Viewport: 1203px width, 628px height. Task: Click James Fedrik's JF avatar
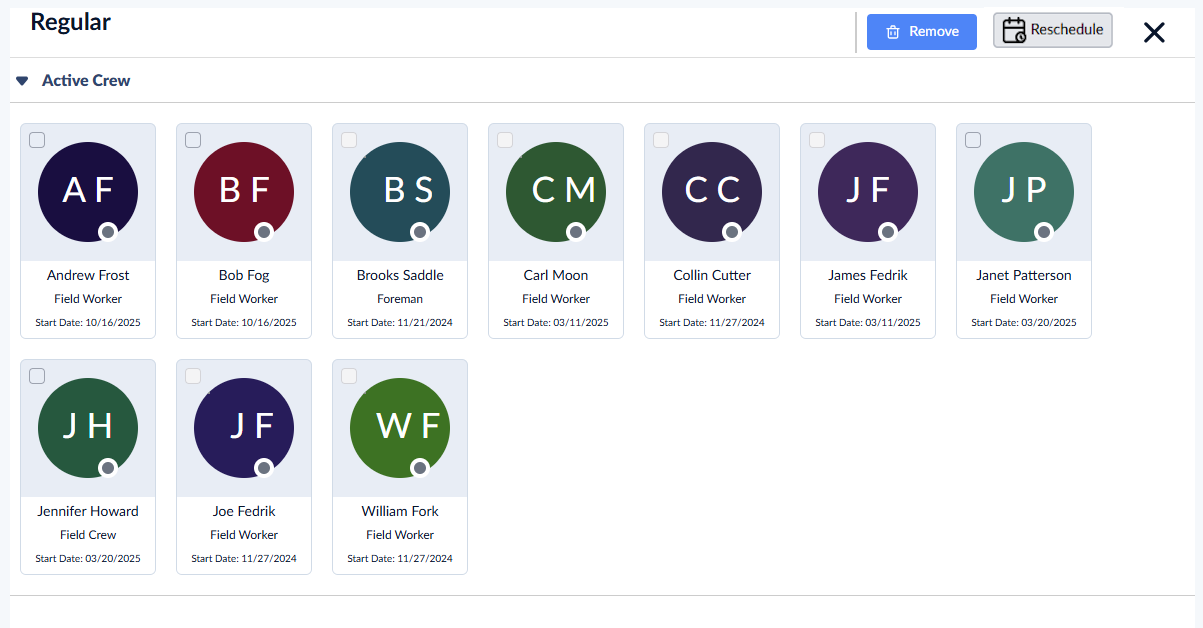(868, 191)
